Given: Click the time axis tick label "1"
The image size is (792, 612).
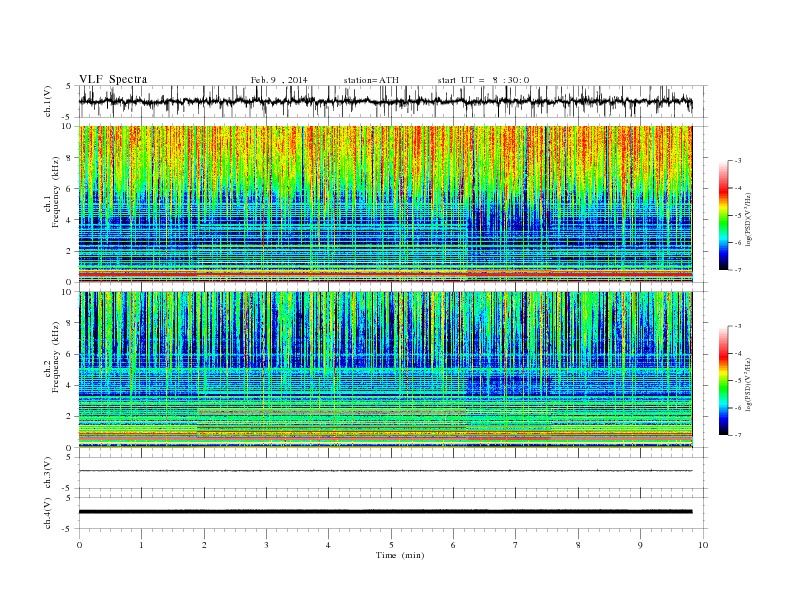Looking at the screenshot, I should click(142, 545).
